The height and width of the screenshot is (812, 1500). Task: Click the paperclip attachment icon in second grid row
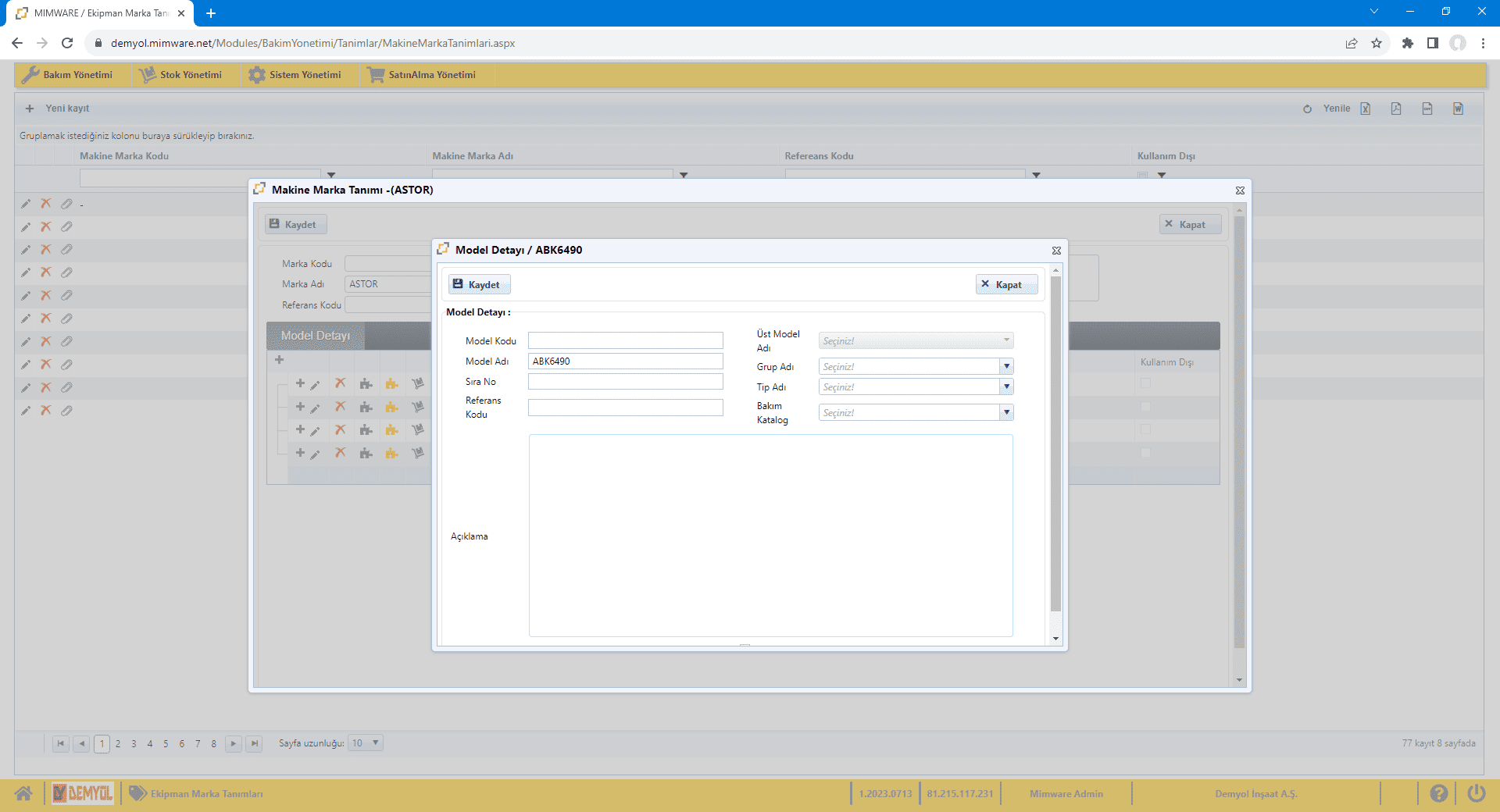(x=66, y=226)
